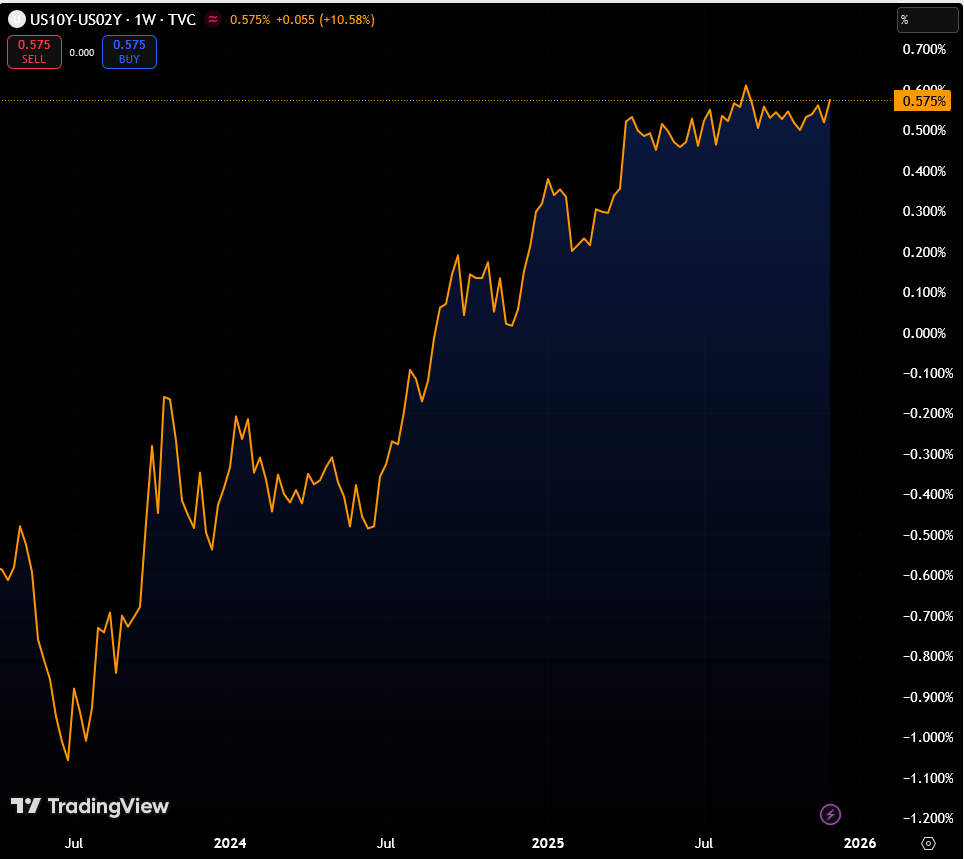Open the % price scale unit selector
This screenshot has height=859, width=964.
[927, 19]
